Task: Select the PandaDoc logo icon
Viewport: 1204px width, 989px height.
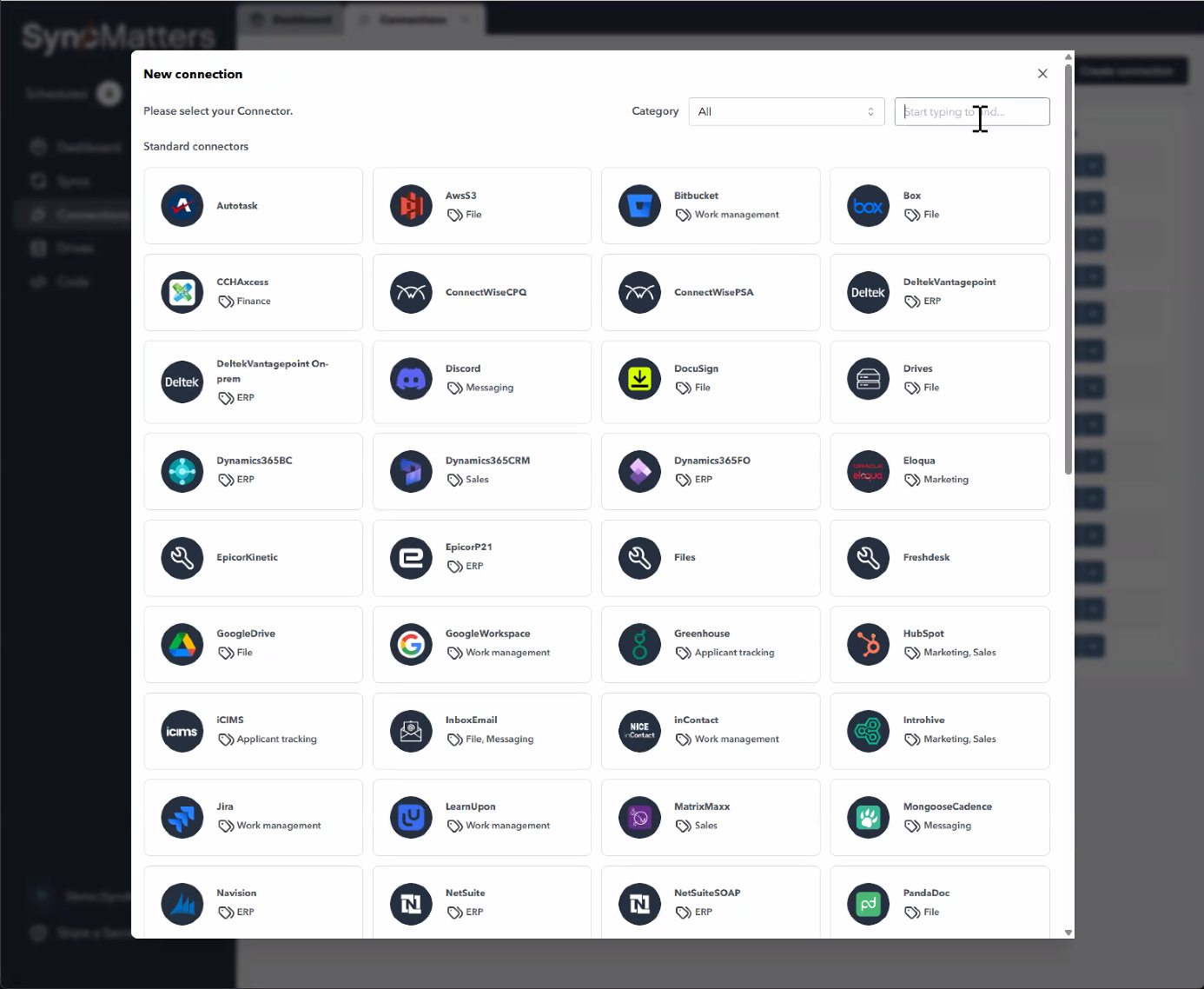Action: click(x=868, y=904)
